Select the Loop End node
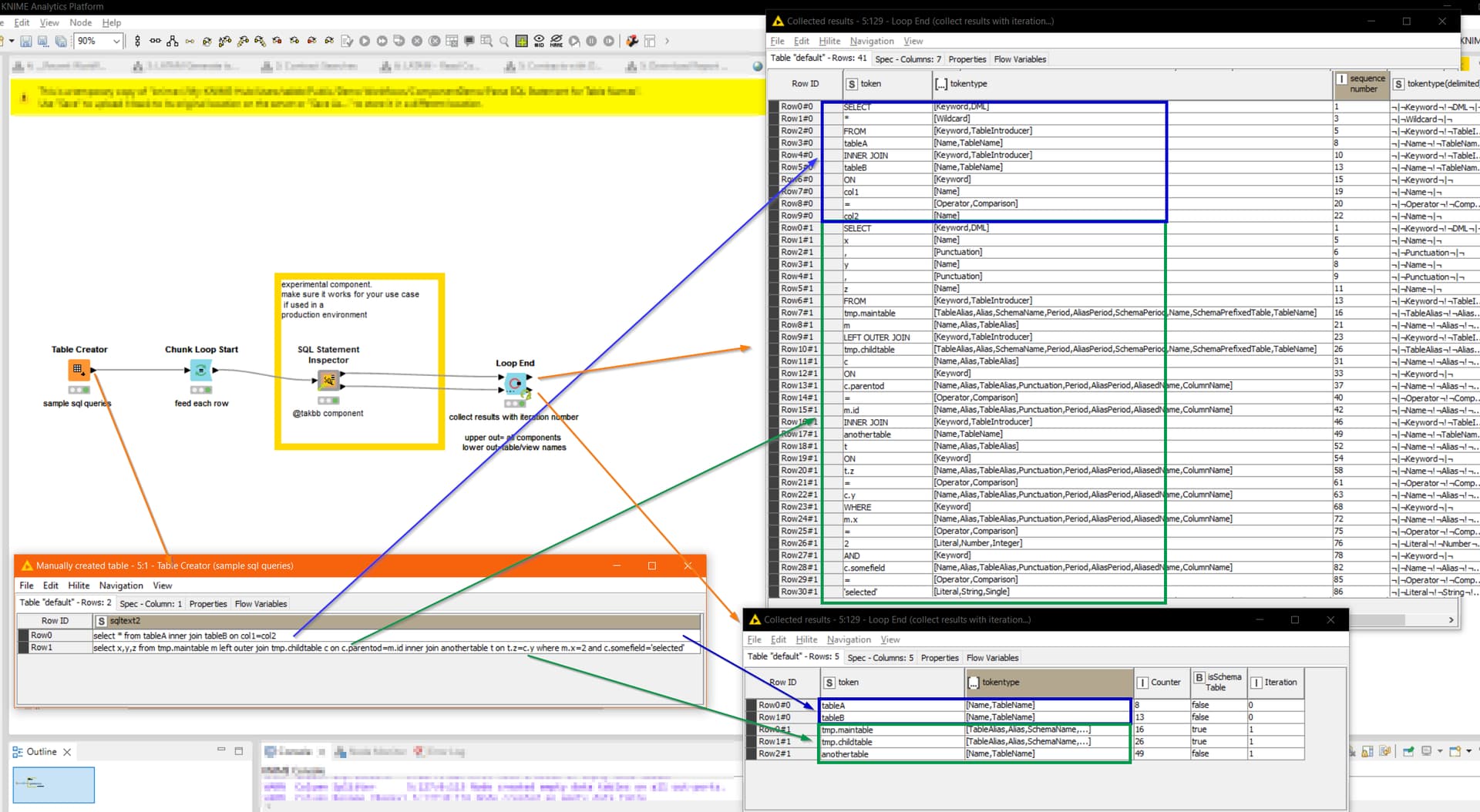 (x=515, y=383)
